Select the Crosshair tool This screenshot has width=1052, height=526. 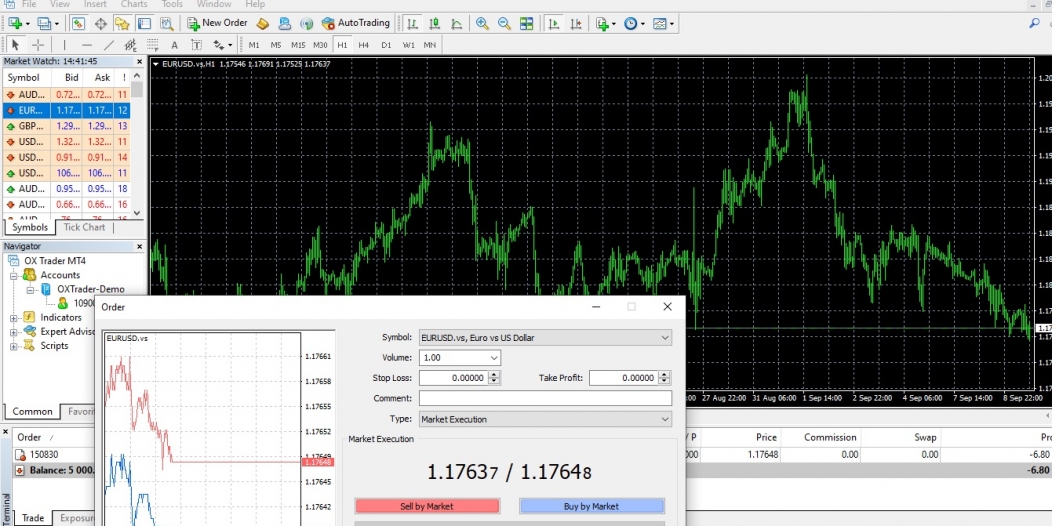pyautogui.click(x=38, y=45)
